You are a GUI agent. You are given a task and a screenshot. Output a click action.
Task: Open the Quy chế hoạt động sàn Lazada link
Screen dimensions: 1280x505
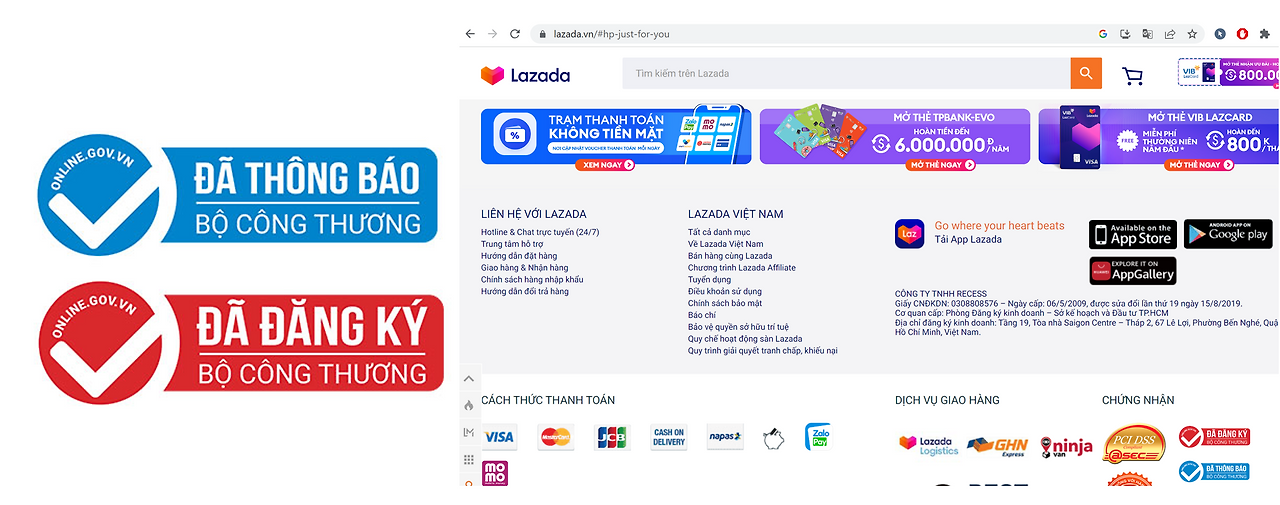tap(745, 339)
